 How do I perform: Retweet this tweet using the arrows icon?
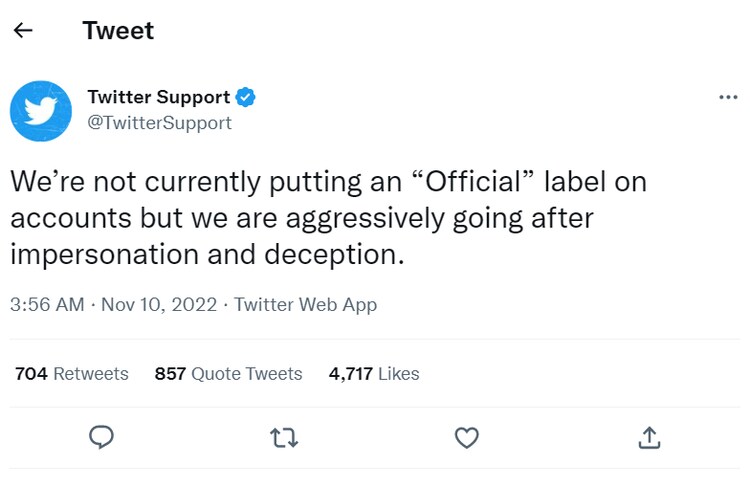284,437
